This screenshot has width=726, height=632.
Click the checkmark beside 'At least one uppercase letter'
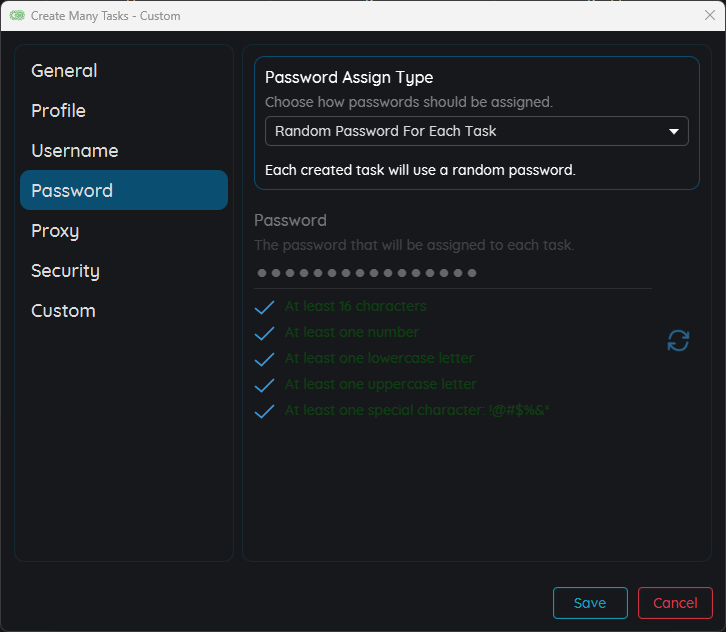[265, 385]
